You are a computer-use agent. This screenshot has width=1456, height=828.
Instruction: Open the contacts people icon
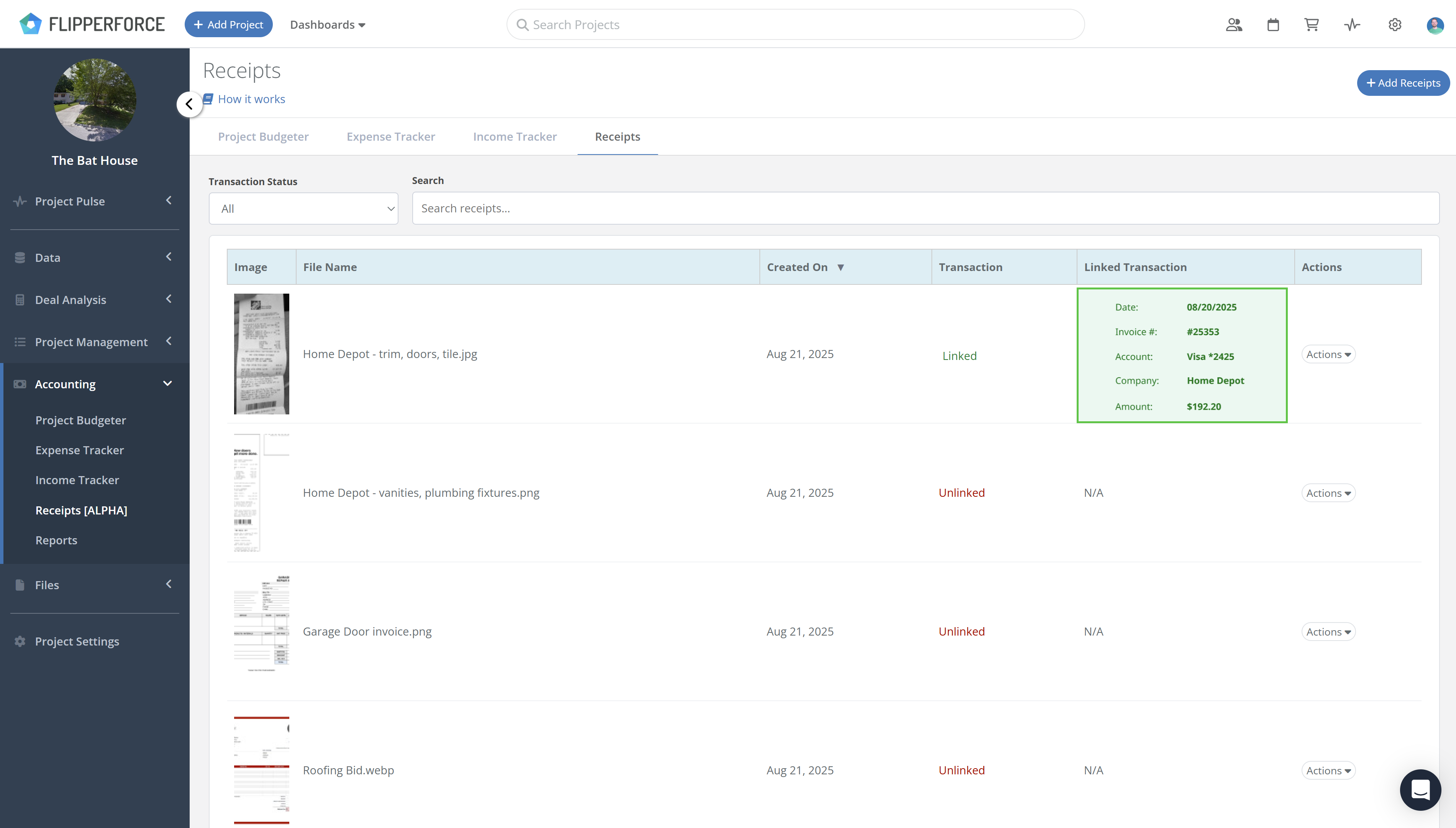pos(1234,25)
